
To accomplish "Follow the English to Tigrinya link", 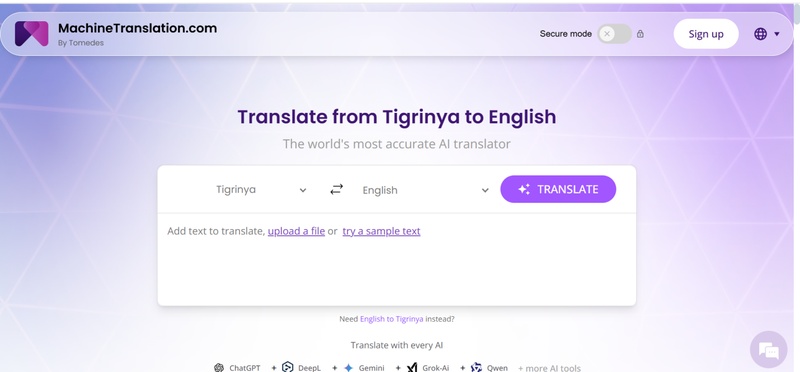I will [391, 319].
